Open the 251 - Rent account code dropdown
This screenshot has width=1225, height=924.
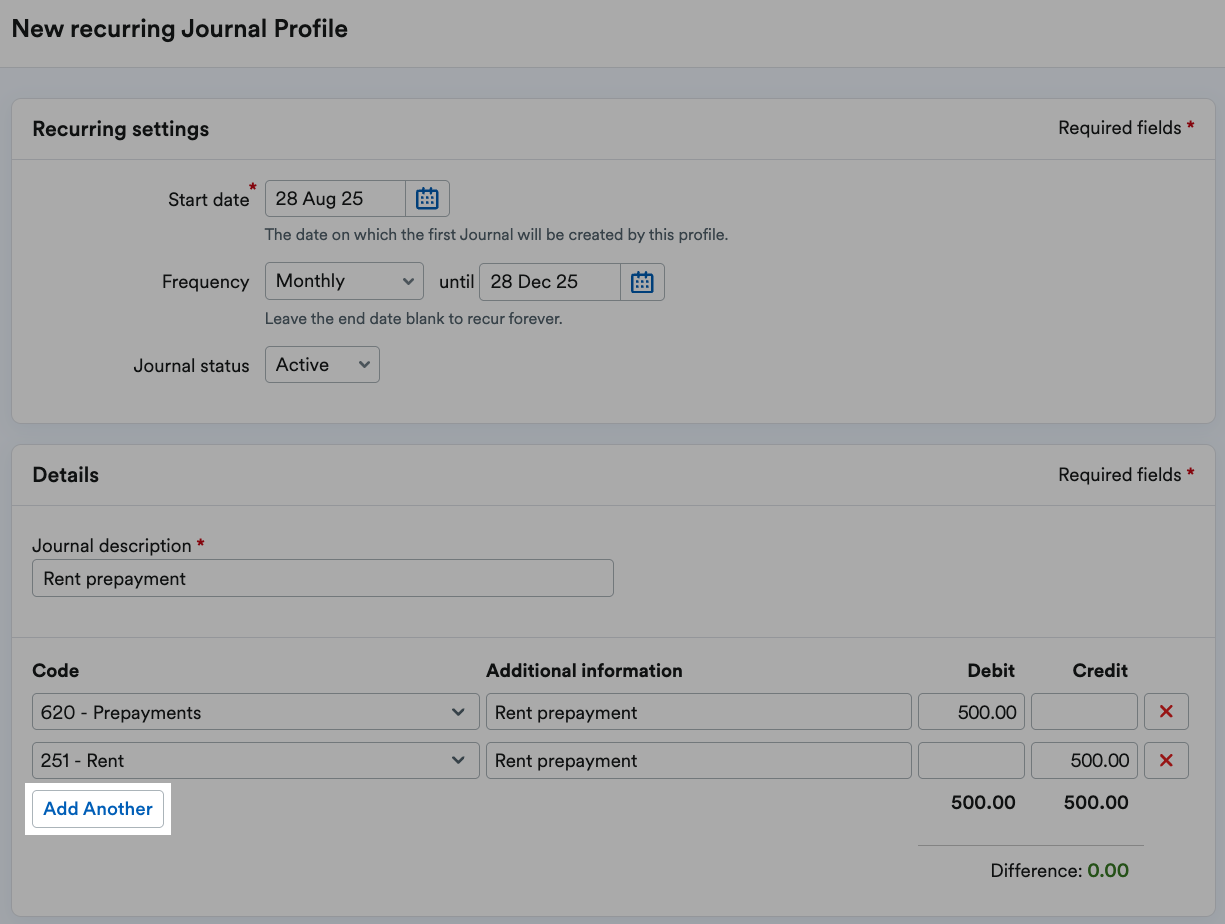(x=255, y=760)
